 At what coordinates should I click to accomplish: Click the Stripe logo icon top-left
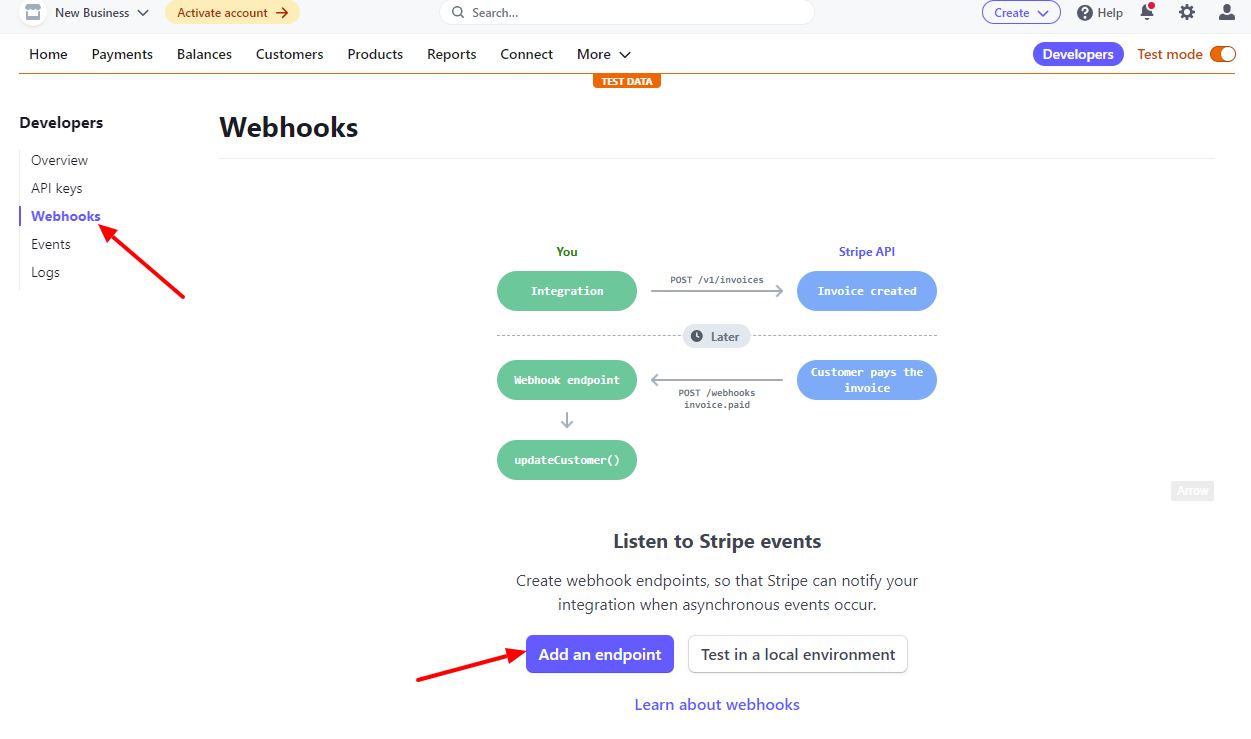pyautogui.click(x=32, y=12)
